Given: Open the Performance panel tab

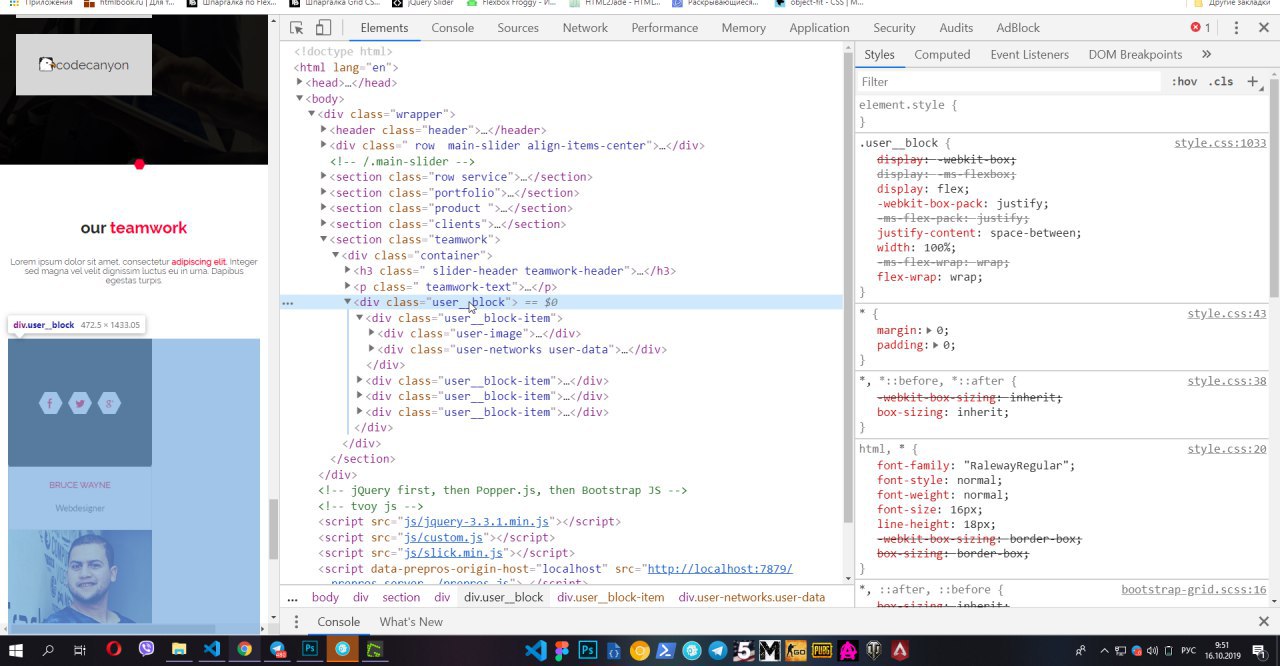Looking at the screenshot, I should pyautogui.click(x=665, y=28).
